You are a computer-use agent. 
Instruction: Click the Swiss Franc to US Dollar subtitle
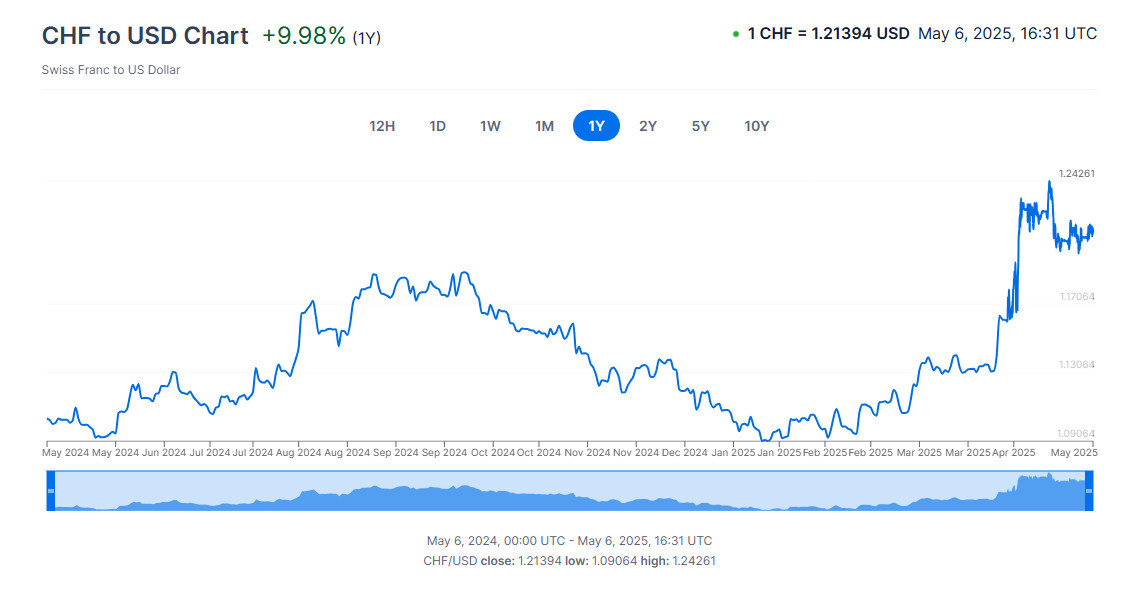(111, 70)
